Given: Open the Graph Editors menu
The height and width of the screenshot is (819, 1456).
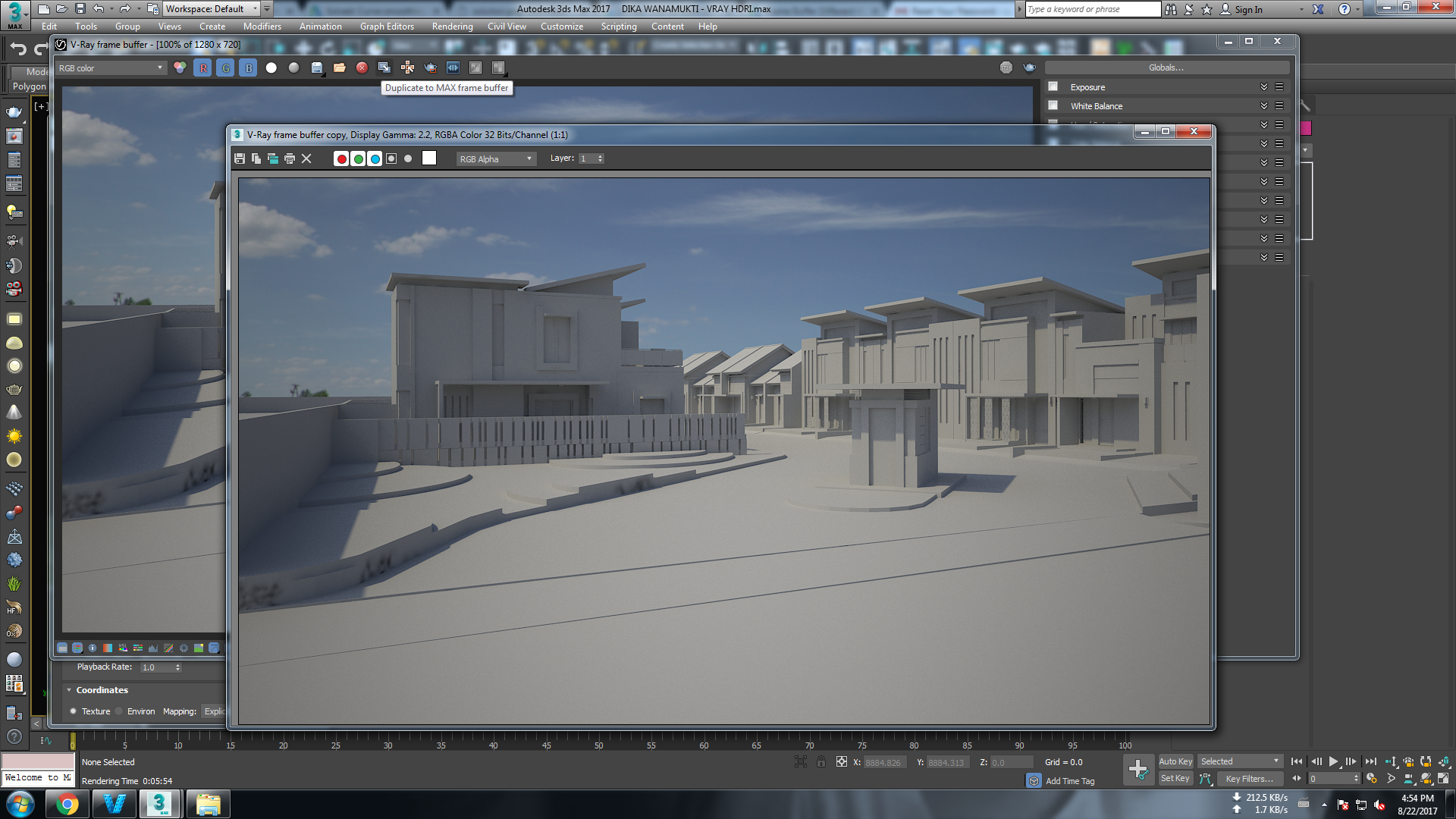Looking at the screenshot, I should point(387,26).
